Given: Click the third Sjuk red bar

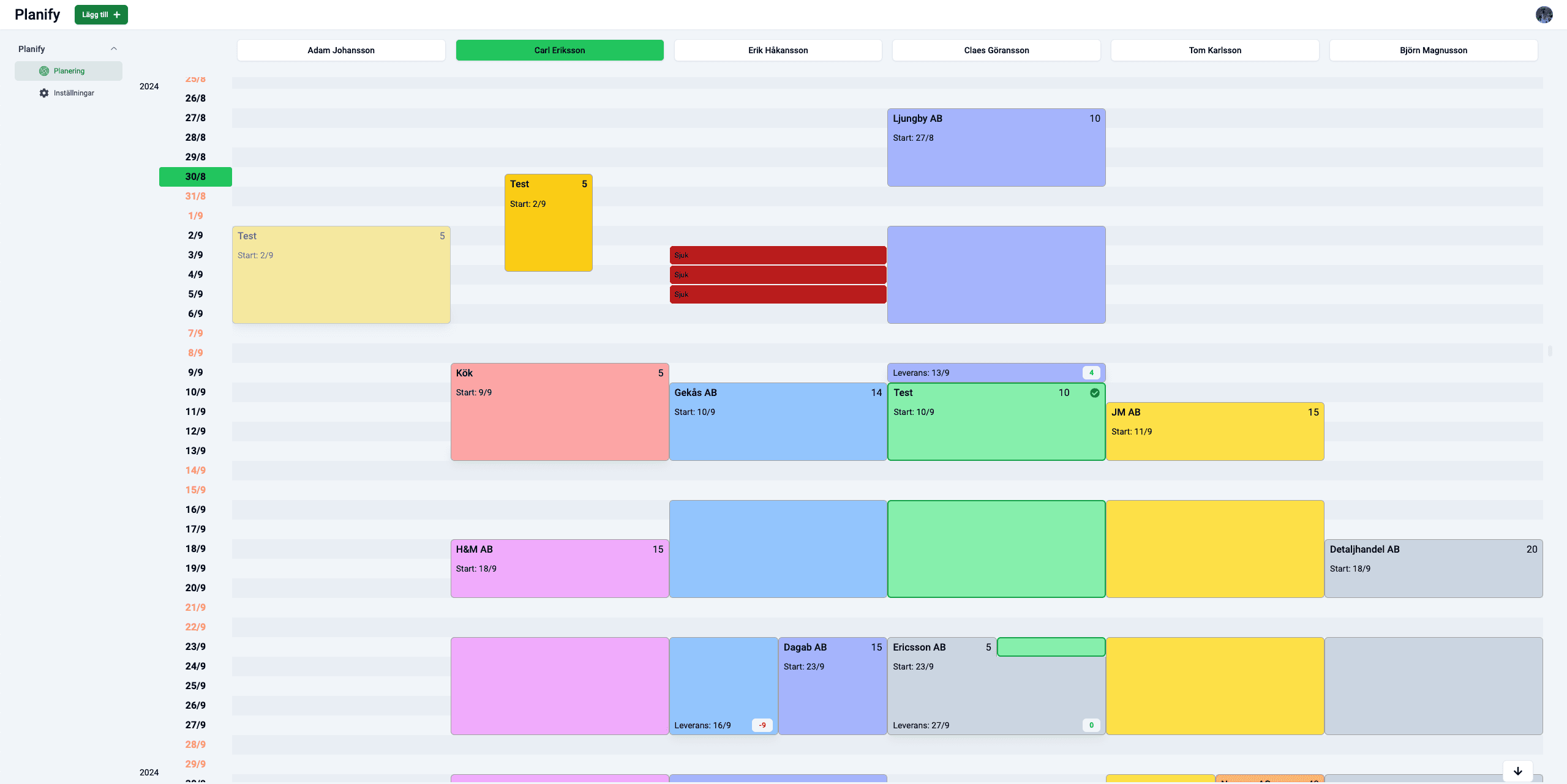Looking at the screenshot, I should [x=778, y=294].
